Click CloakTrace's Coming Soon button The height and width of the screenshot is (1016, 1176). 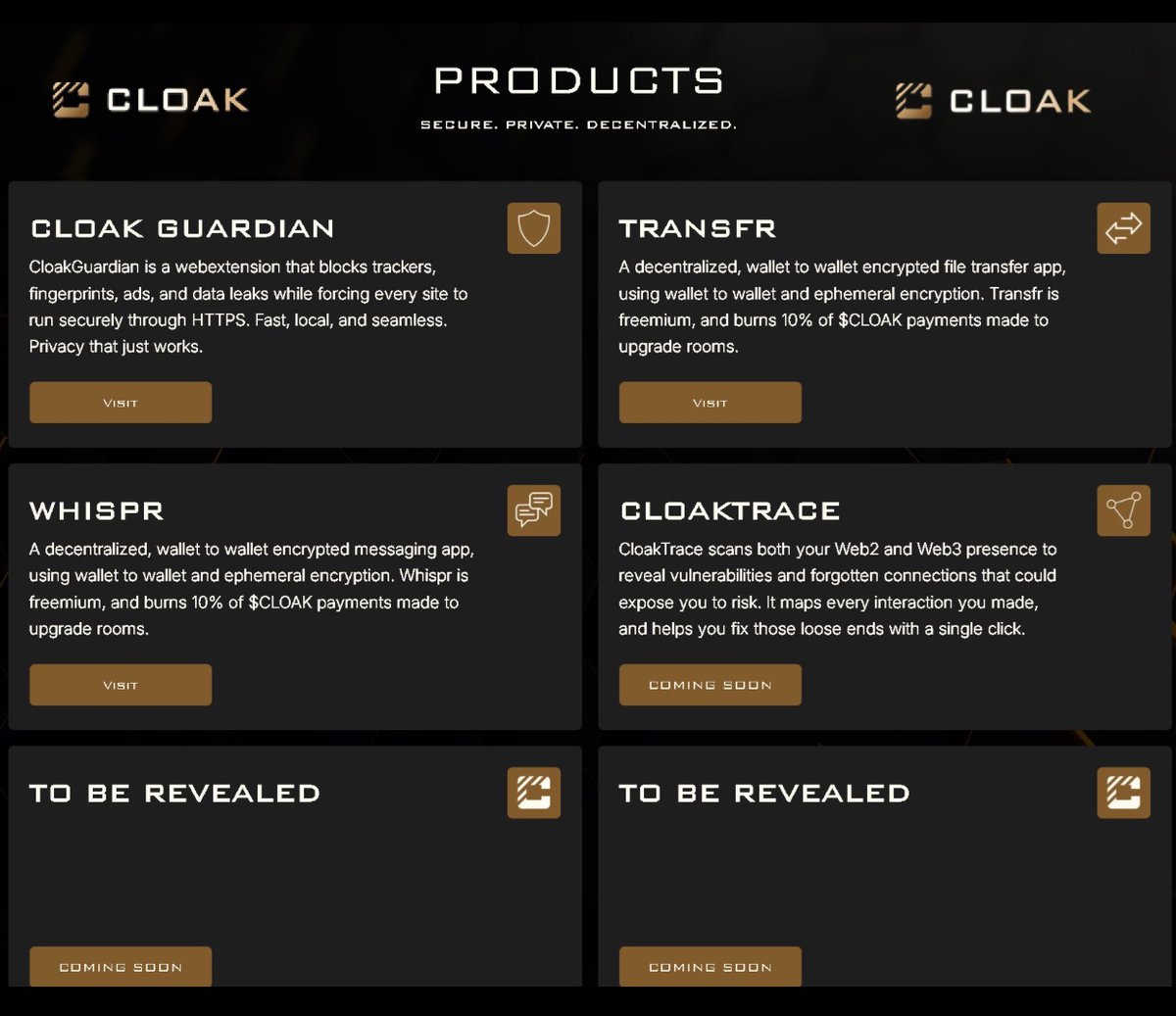click(x=710, y=685)
